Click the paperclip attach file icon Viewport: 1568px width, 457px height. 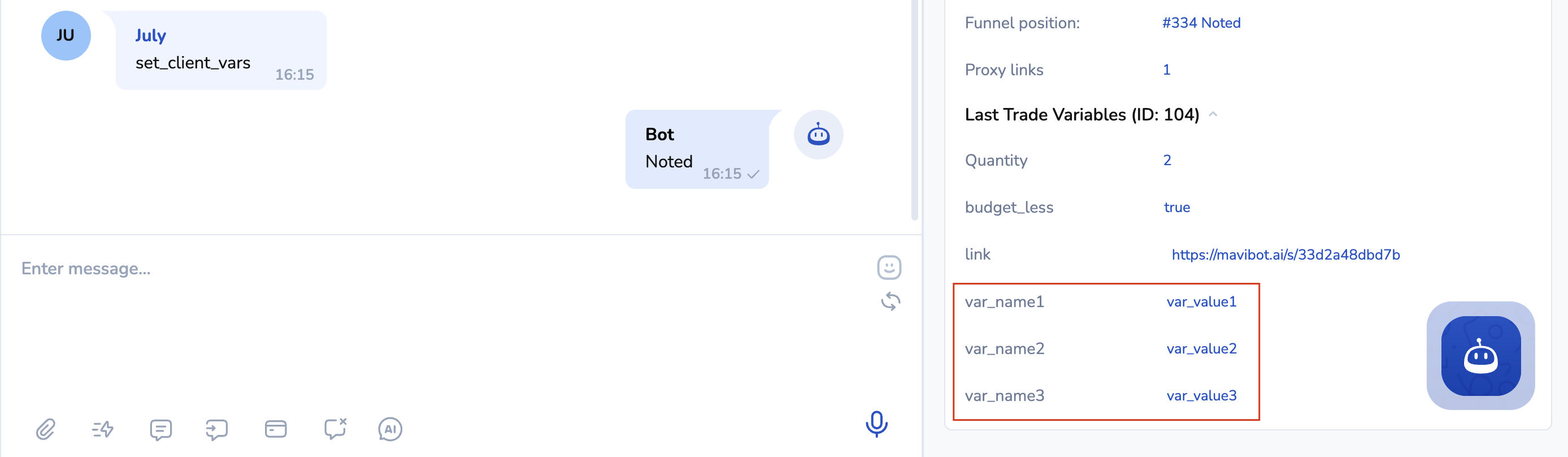point(46,430)
